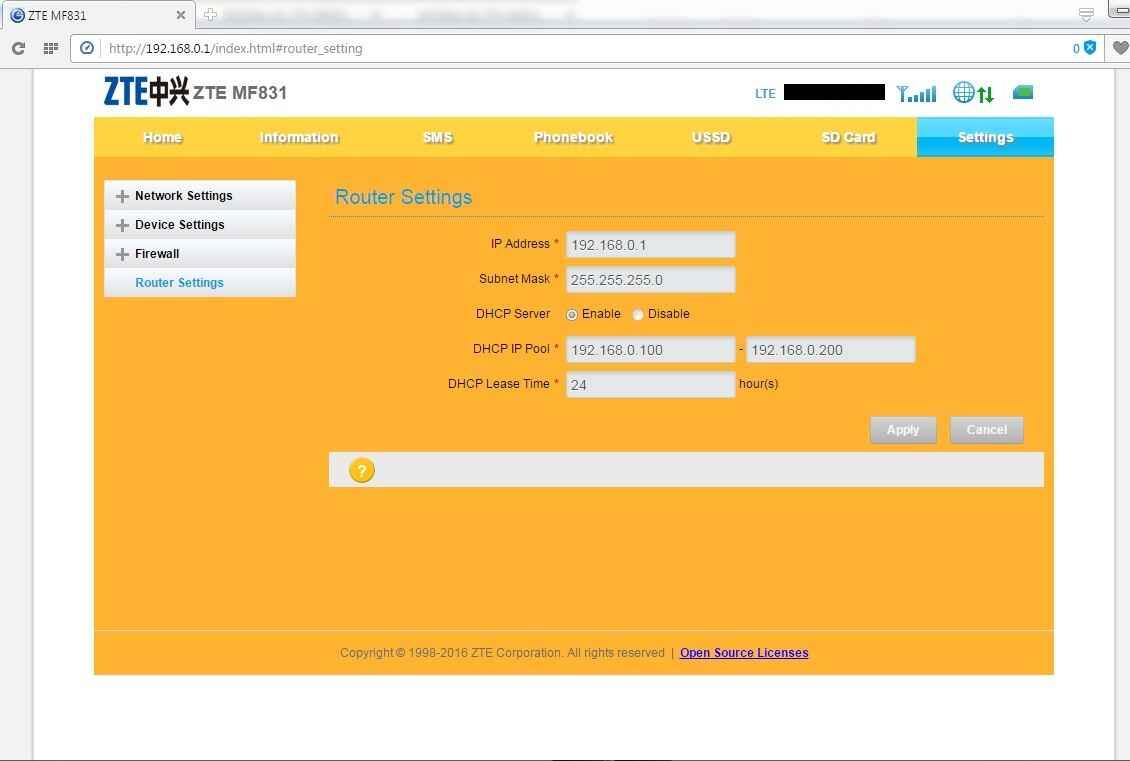1130x761 pixels.
Task: Expand the Network Settings section
Action: pos(200,195)
